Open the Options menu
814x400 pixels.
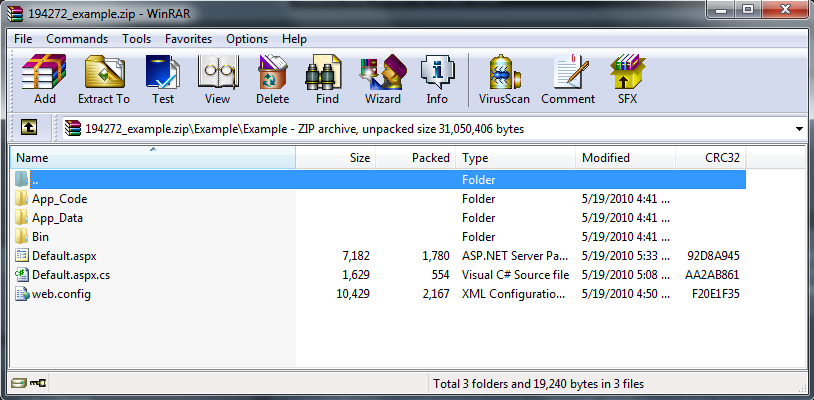pos(247,39)
